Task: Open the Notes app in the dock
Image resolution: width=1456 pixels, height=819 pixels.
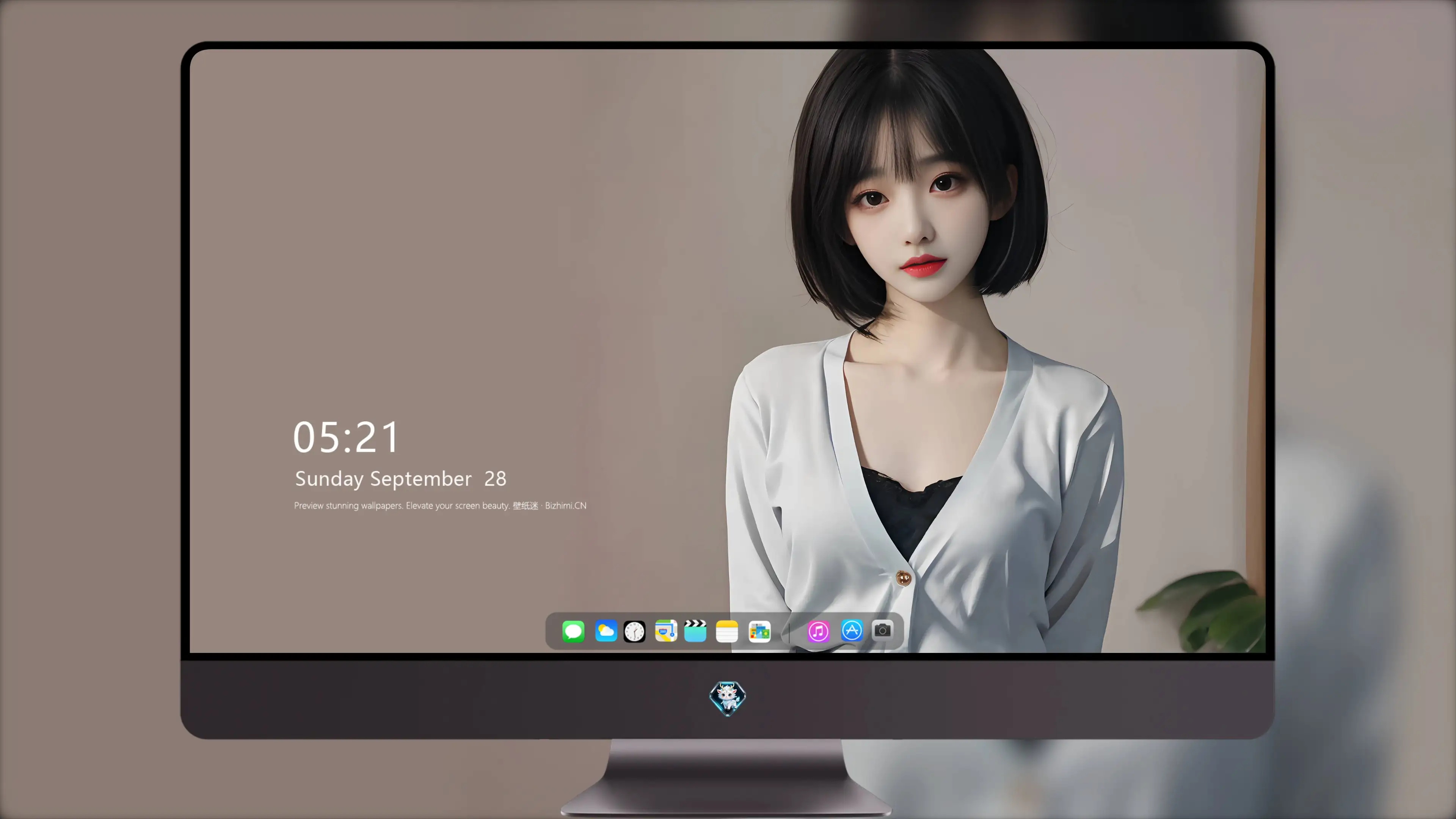Action: coord(727,631)
